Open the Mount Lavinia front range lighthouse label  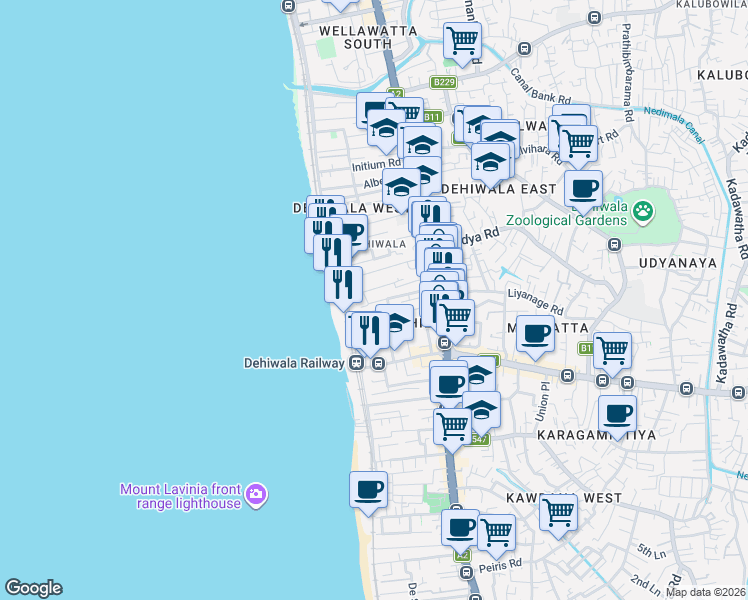(180, 497)
